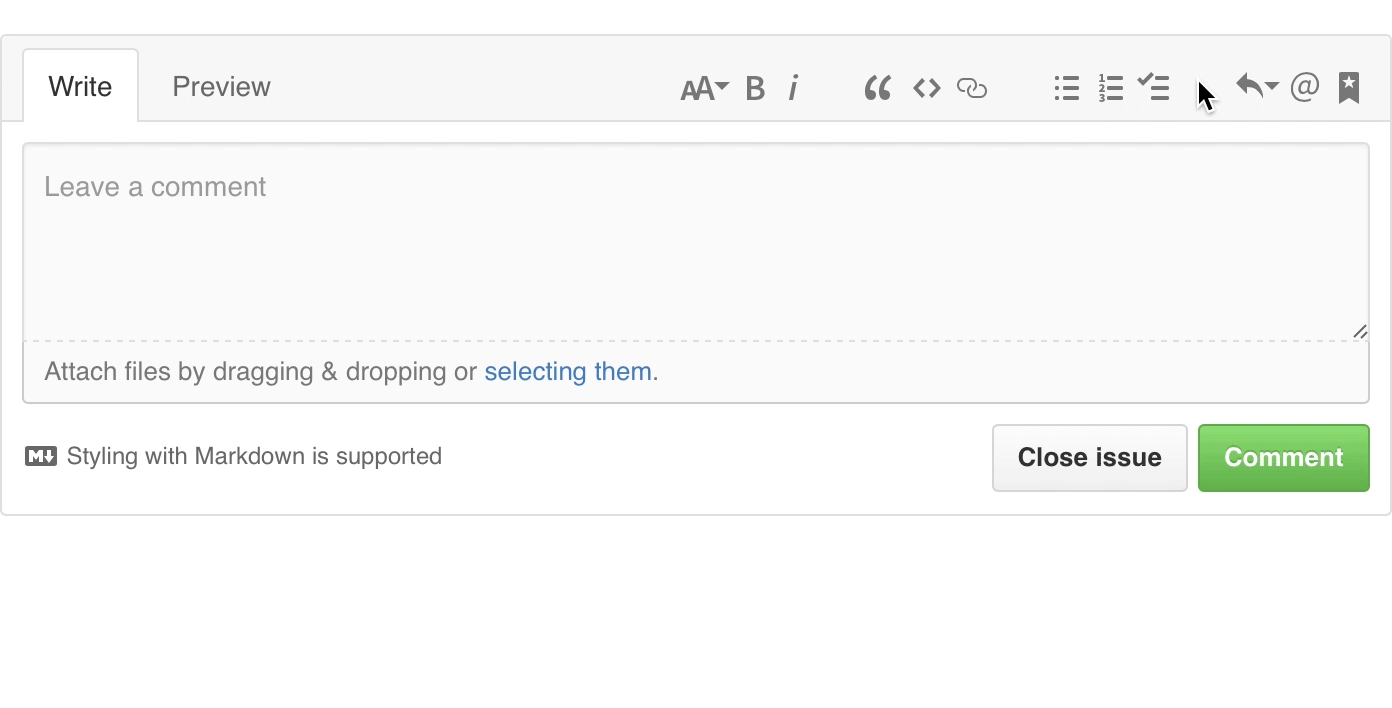Apply italic text formatting
Screen dimensions: 1392x708
793,89
